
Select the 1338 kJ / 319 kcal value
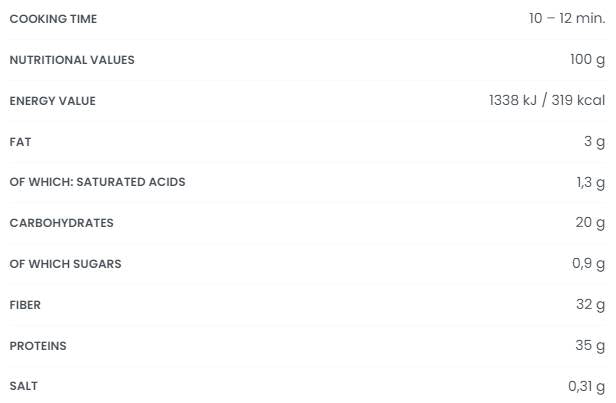pyautogui.click(x=547, y=101)
